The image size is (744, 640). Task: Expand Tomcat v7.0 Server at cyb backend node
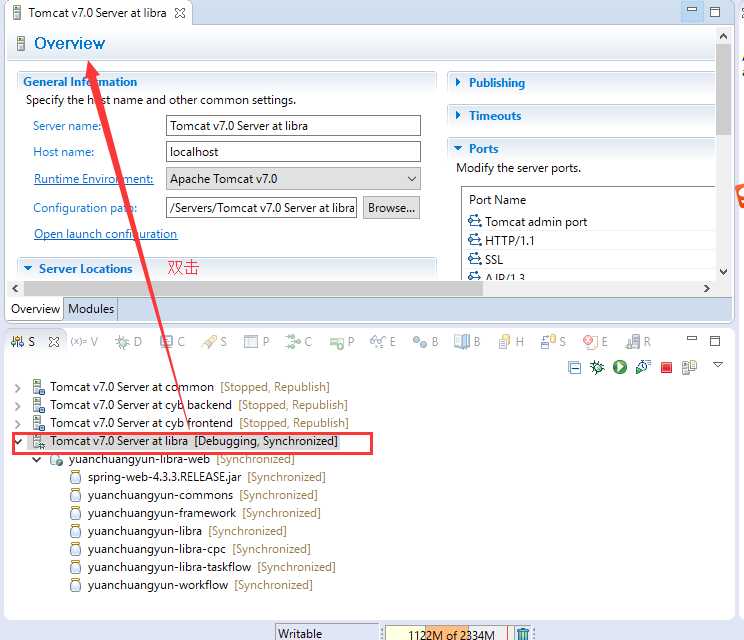click(18, 406)
